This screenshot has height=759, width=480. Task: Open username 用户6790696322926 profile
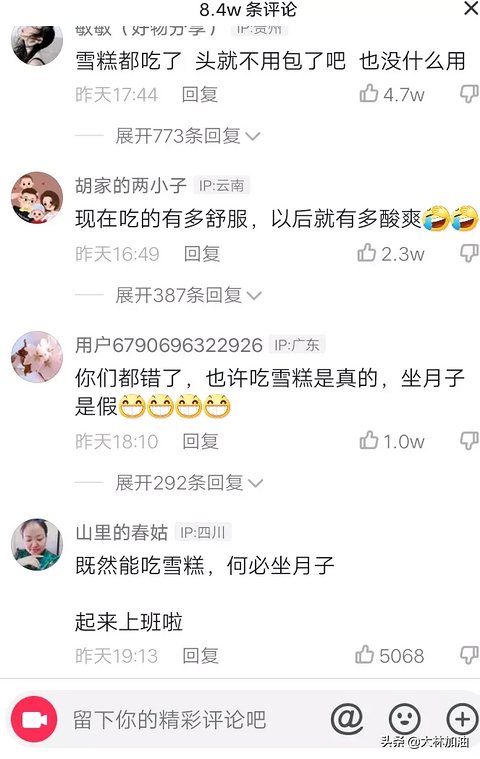tap(169, 345)
